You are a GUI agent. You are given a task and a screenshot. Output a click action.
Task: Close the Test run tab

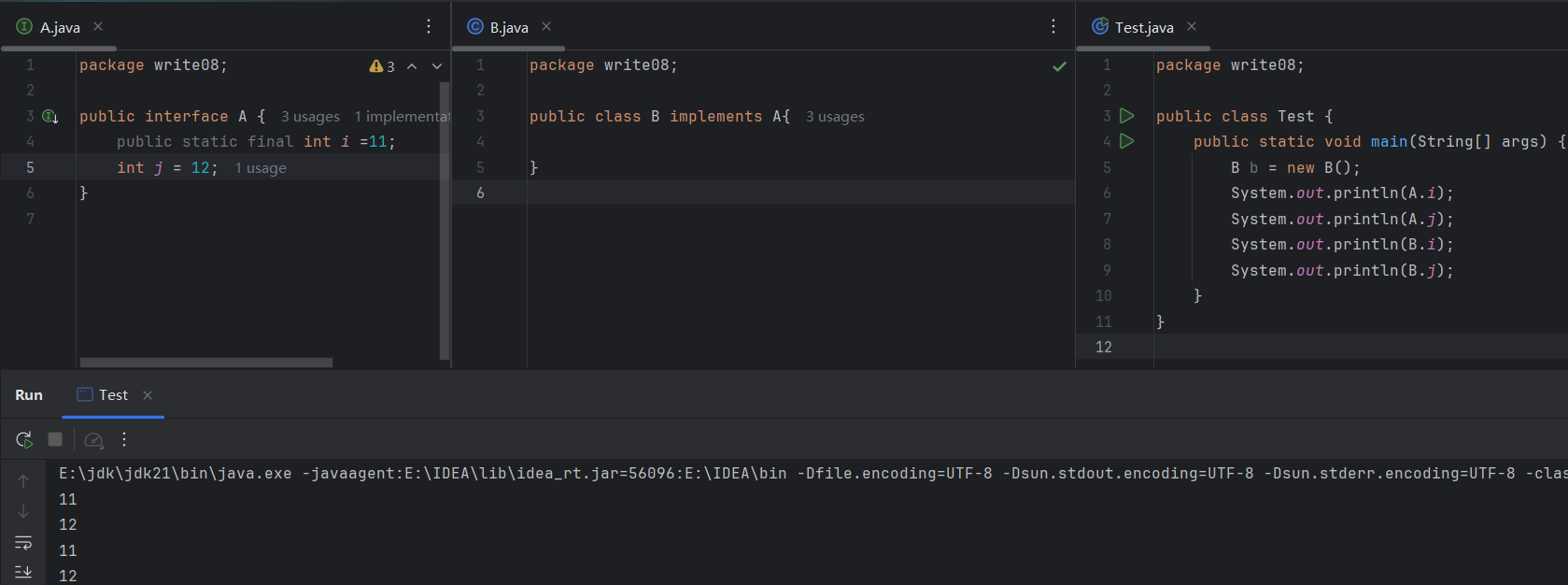tap(148, 395)
